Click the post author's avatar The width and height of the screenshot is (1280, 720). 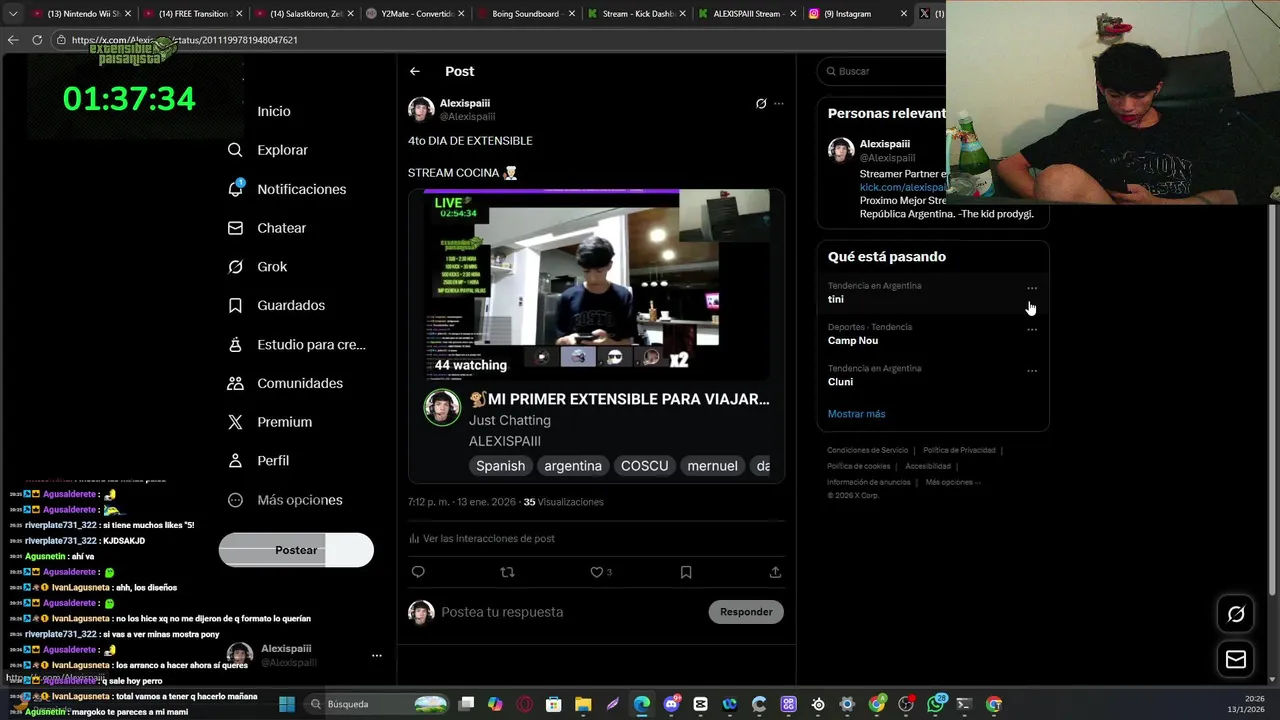(x=421, y=109)
